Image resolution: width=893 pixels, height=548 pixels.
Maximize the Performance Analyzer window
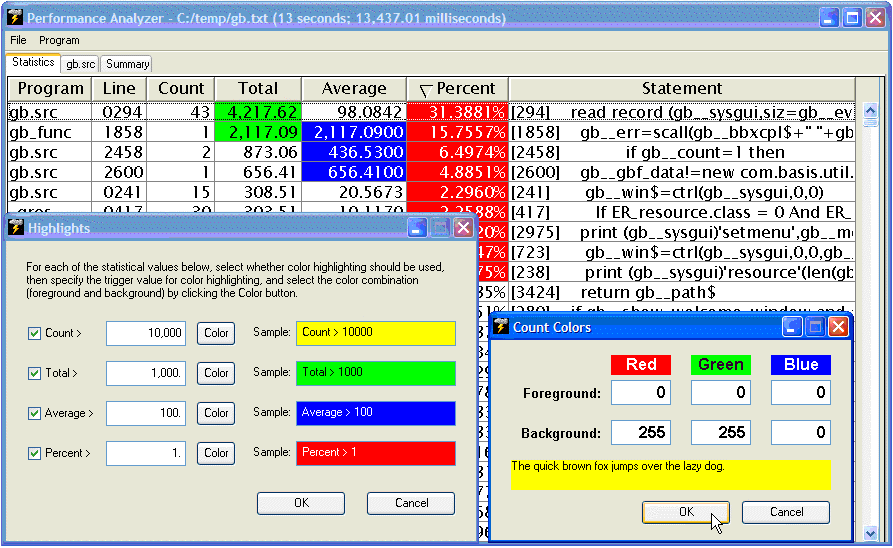pyautogui.click(x=853, y=18)
